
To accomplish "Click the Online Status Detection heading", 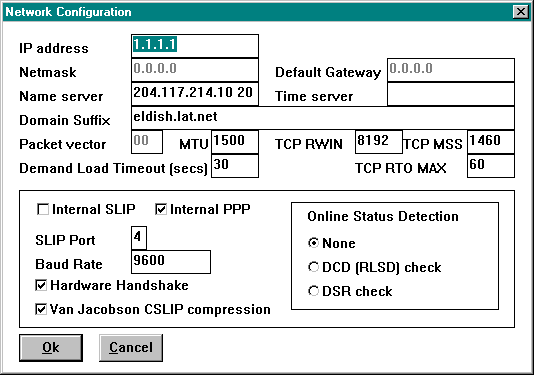I will tap(383, 217).
